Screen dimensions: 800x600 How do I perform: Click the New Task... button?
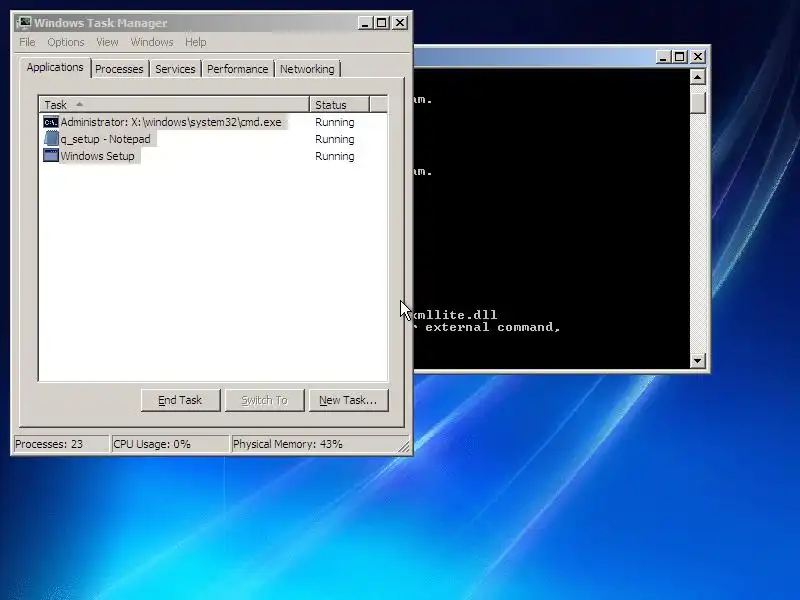point(348,401)
